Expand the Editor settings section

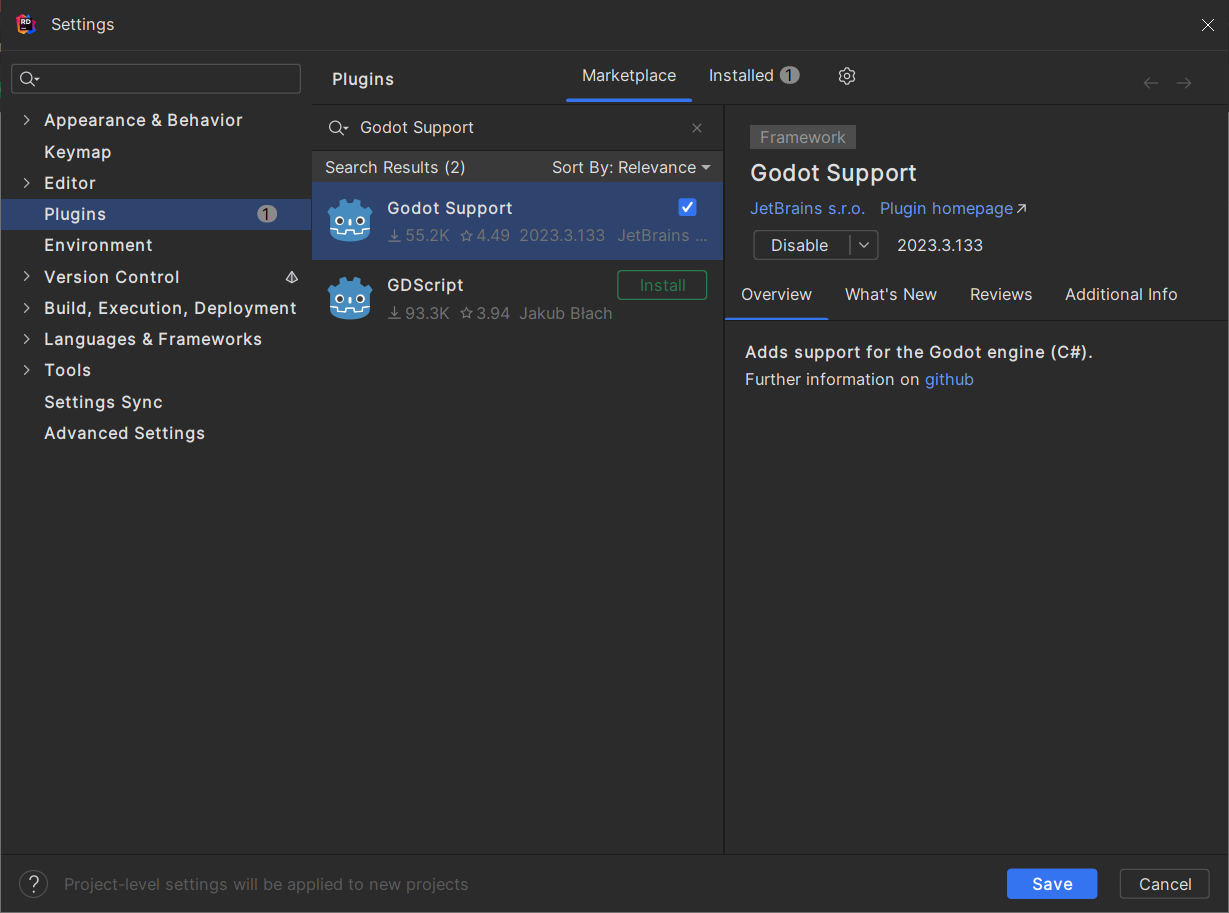[27, 183]
